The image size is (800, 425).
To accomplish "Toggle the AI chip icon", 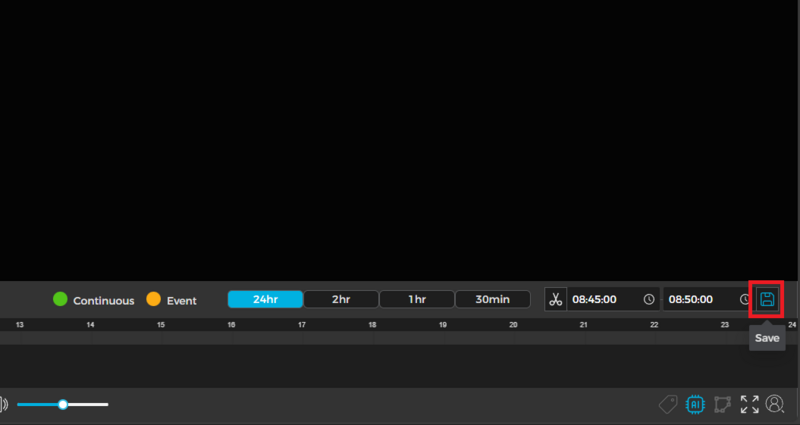I will (695, 404).
